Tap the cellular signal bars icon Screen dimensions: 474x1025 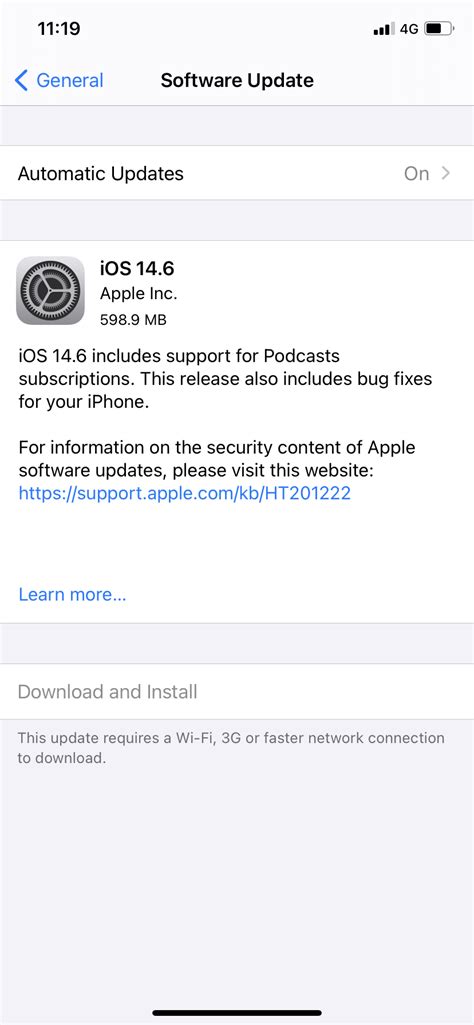point(384,29)
